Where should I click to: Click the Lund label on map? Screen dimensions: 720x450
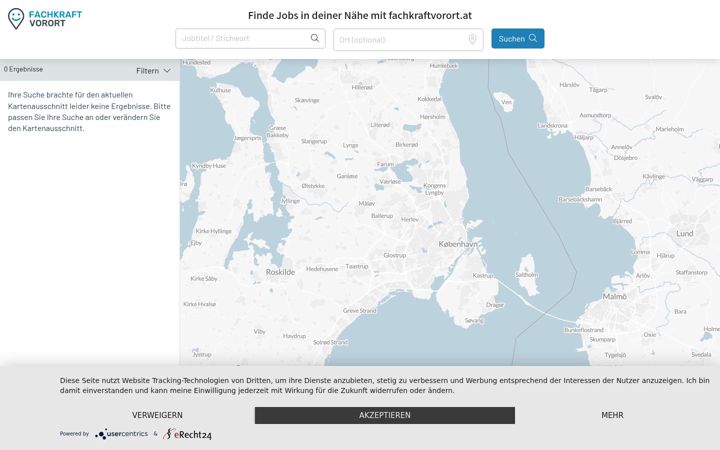click(x=684, y=233)
